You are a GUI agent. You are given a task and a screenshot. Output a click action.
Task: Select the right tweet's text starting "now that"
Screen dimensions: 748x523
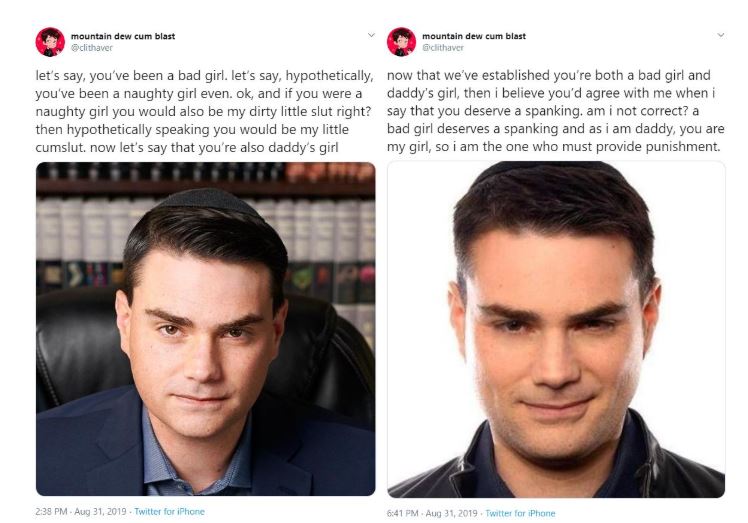[x=556, y=111]
